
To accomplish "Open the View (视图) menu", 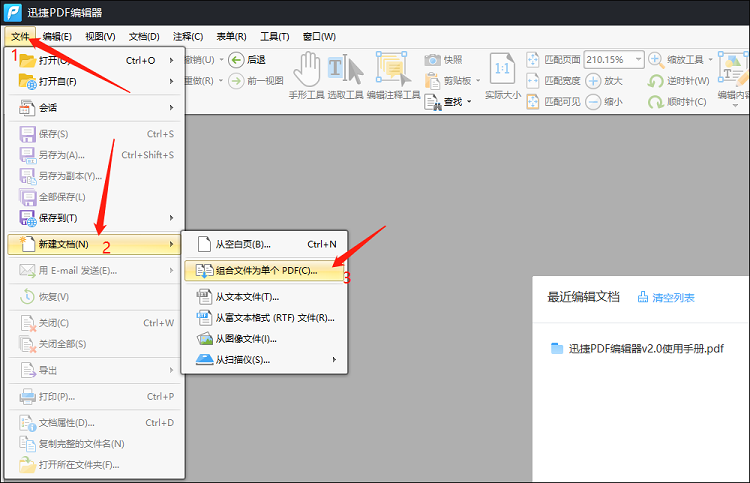I will point(100,36).
